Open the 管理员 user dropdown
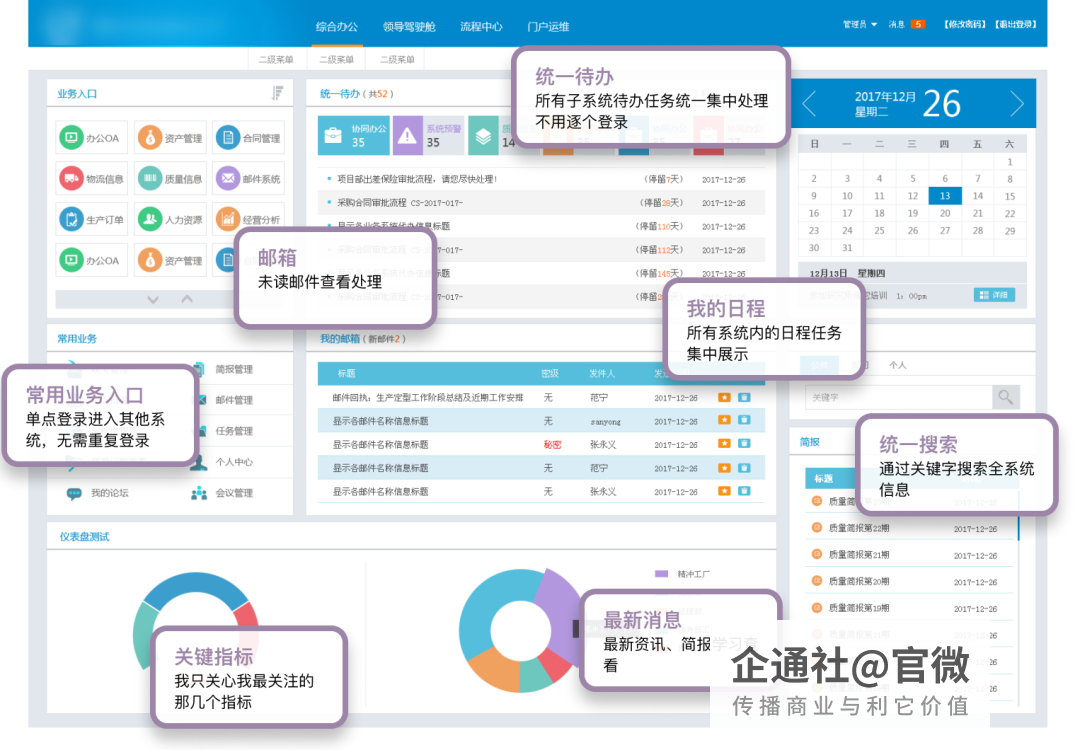This screenshot has height=750, width=1080. coord(859,24)
